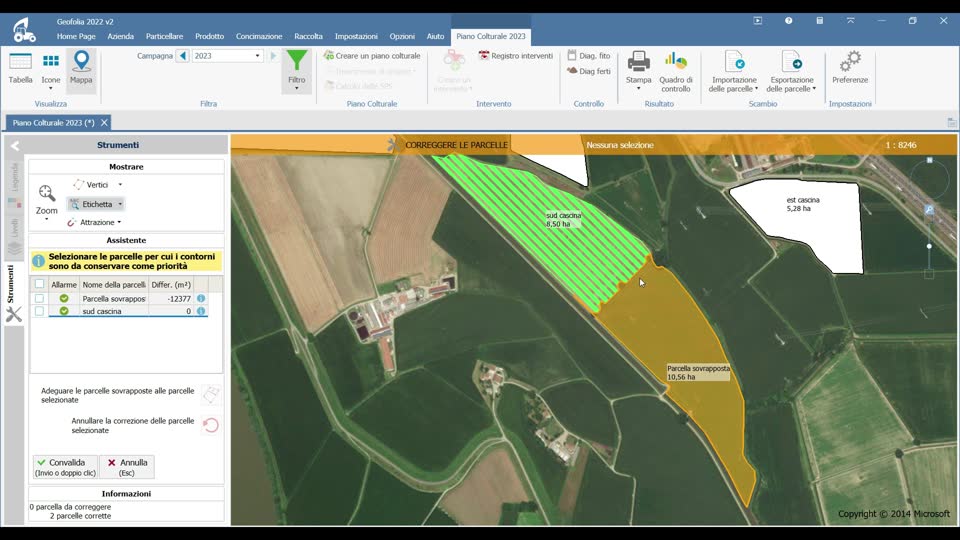
Task: Click the zoom-out square on map slider
Action: point(929,274)
